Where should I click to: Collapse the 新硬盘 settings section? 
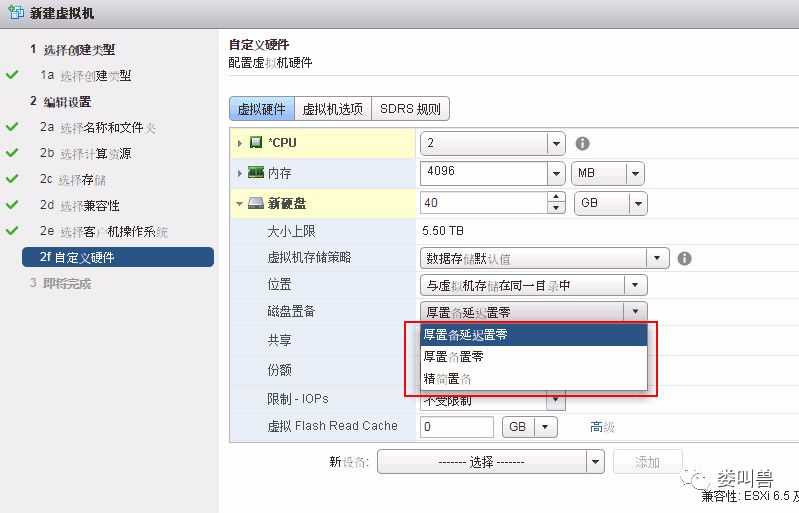[239, 204]
